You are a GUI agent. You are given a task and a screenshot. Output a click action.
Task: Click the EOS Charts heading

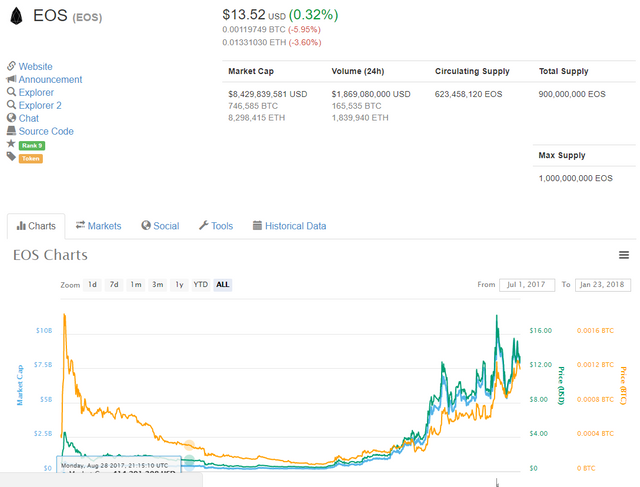pyautogui.click(x=50, y=255)
